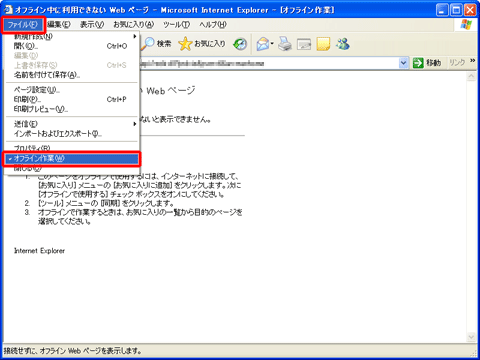
Task: Expand the address bar dropdown arrow
Action: tap(403, 63)
